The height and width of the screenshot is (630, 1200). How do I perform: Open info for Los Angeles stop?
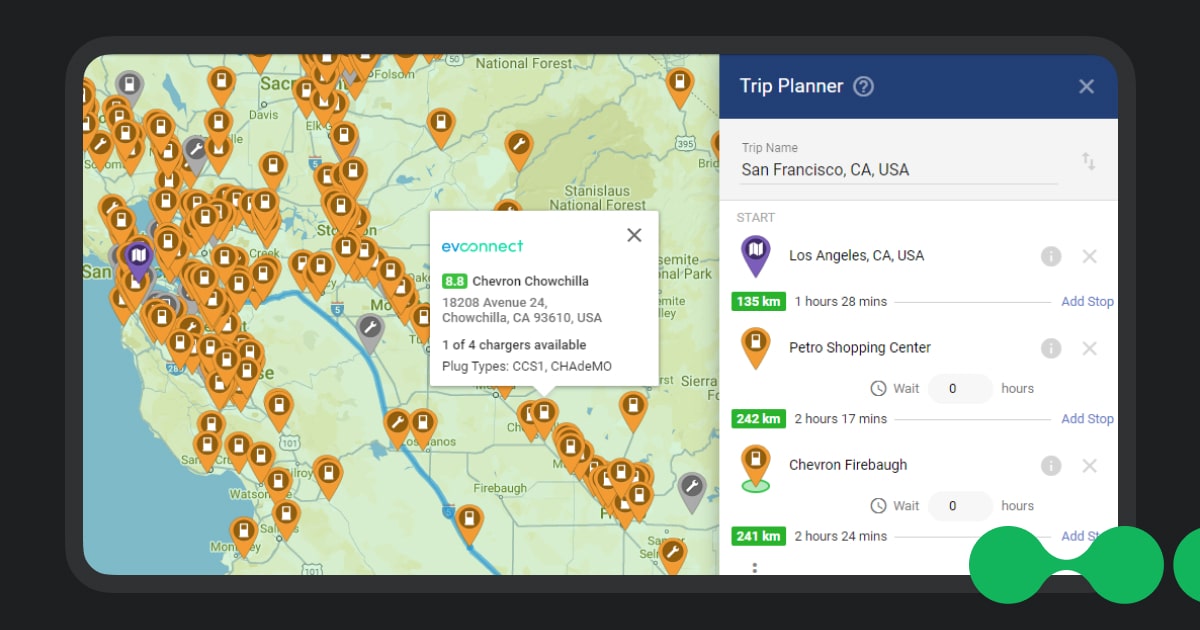1050,256
